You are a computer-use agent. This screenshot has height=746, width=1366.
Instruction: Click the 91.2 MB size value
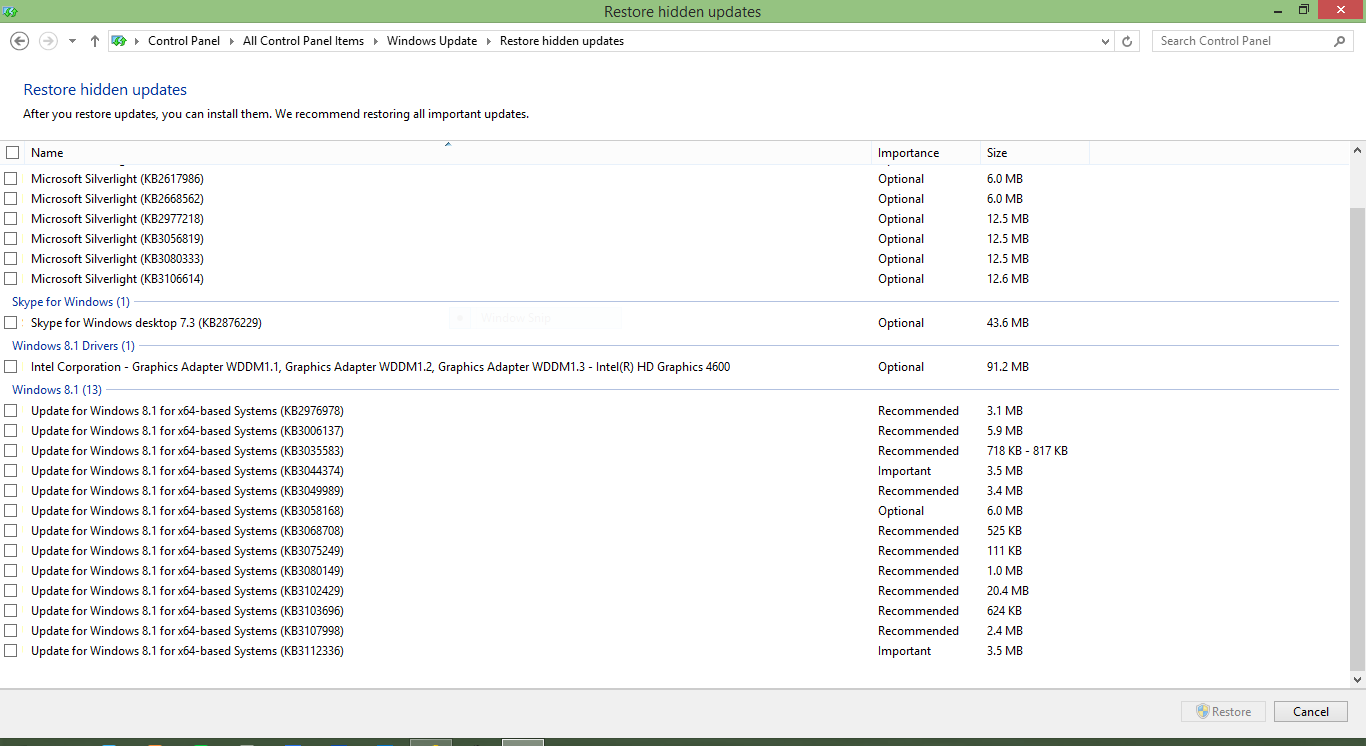point(1008,366)
